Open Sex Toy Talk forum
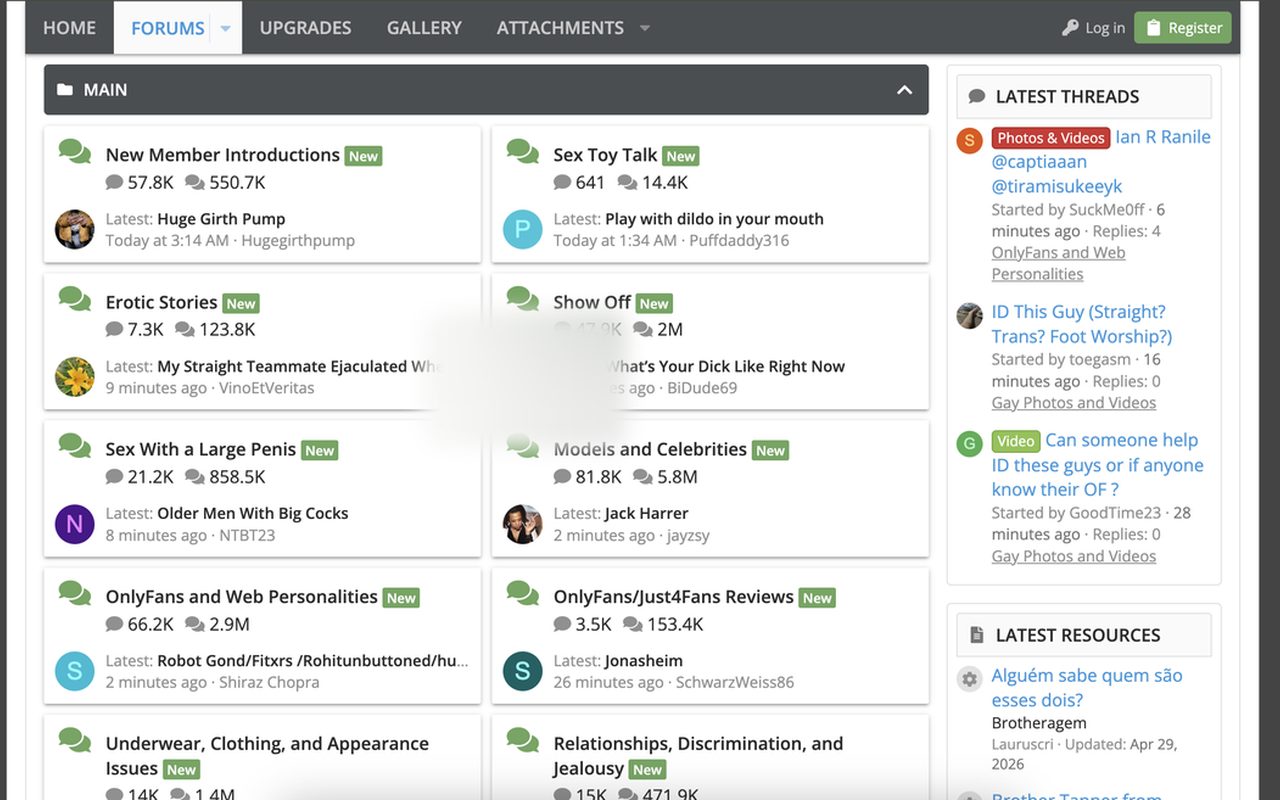 [605, 155]
